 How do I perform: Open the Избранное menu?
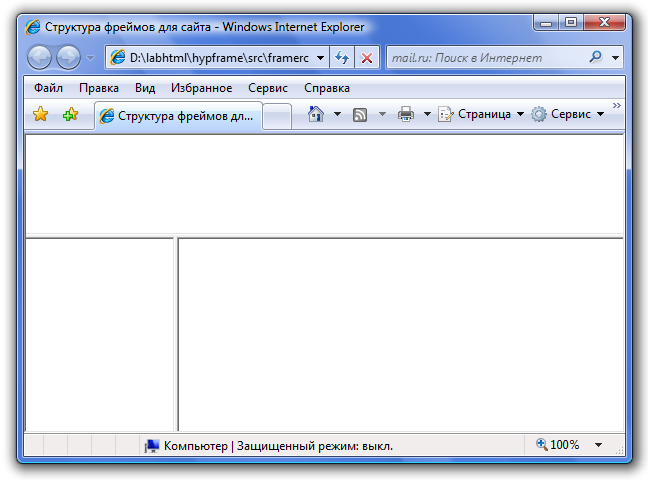201,88
